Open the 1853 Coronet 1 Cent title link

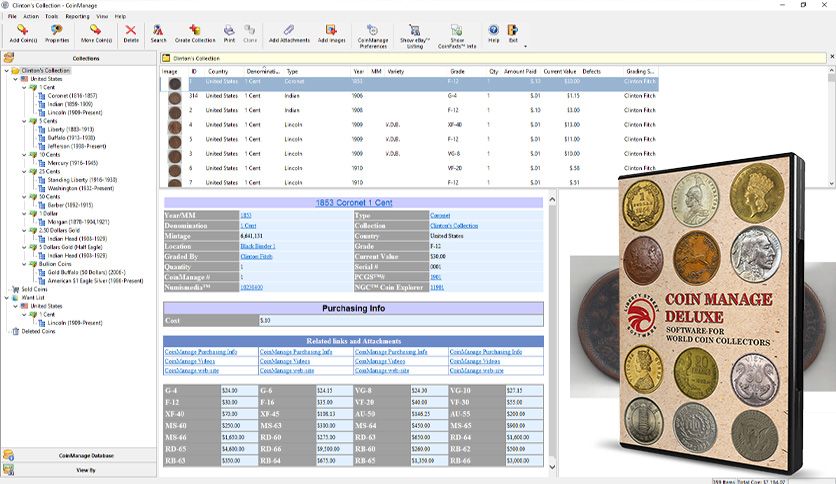(353, 203)
